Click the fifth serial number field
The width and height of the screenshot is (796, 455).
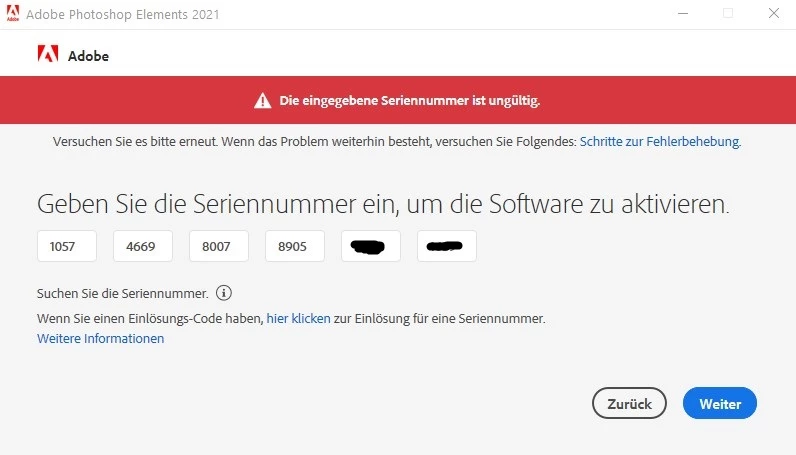tap(371, 246)
